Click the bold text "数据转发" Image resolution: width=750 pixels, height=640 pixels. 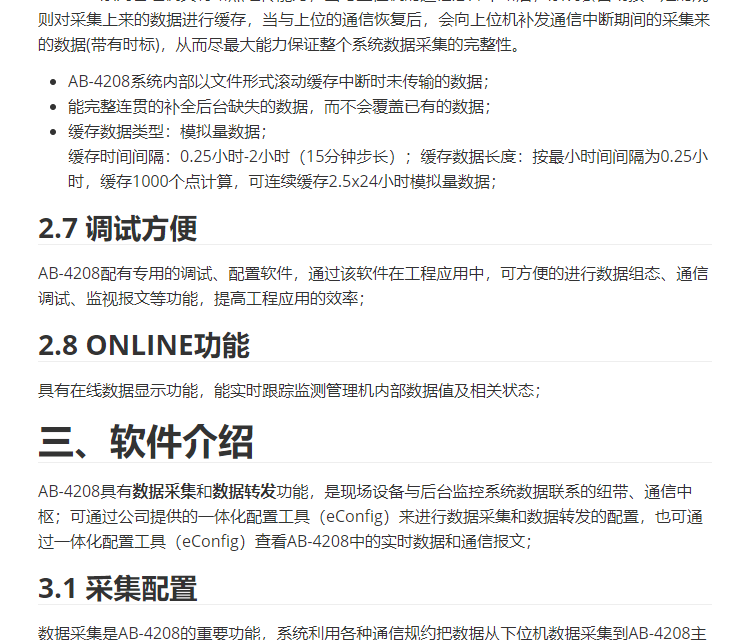point(244,492)
